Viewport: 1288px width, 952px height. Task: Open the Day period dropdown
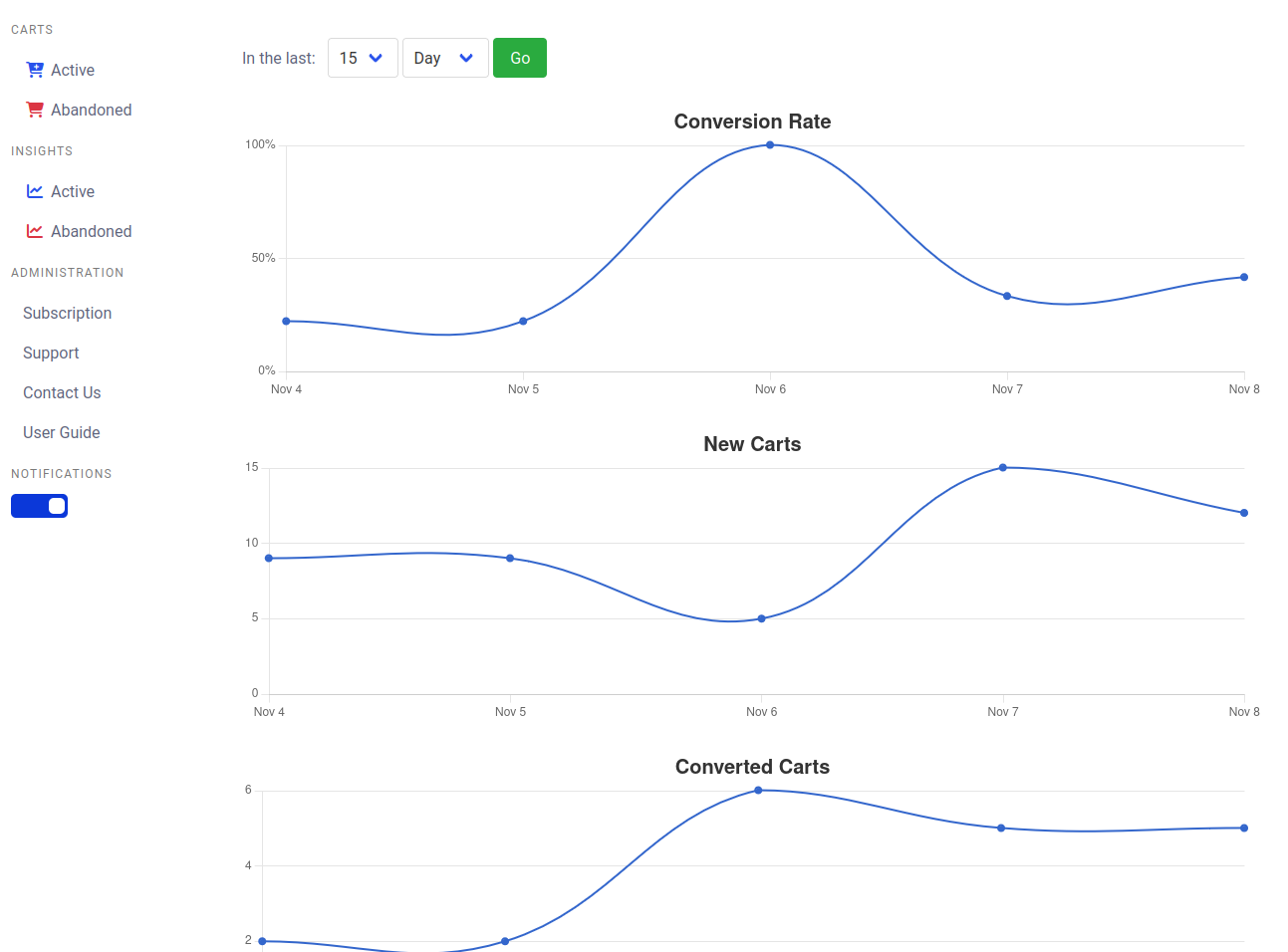click(x=445, y=58)
